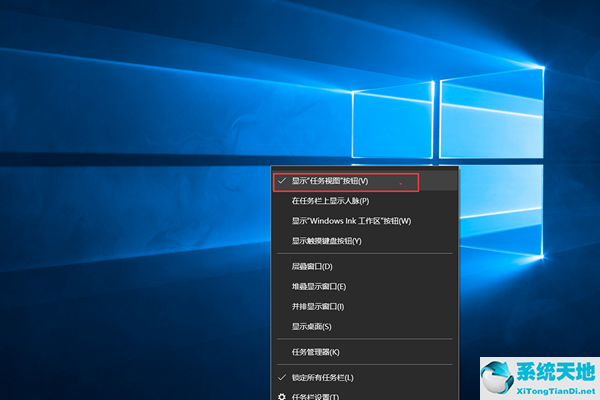
Task: Click the 锁定所有任务栏(L) label text
Action: point(322,377)
